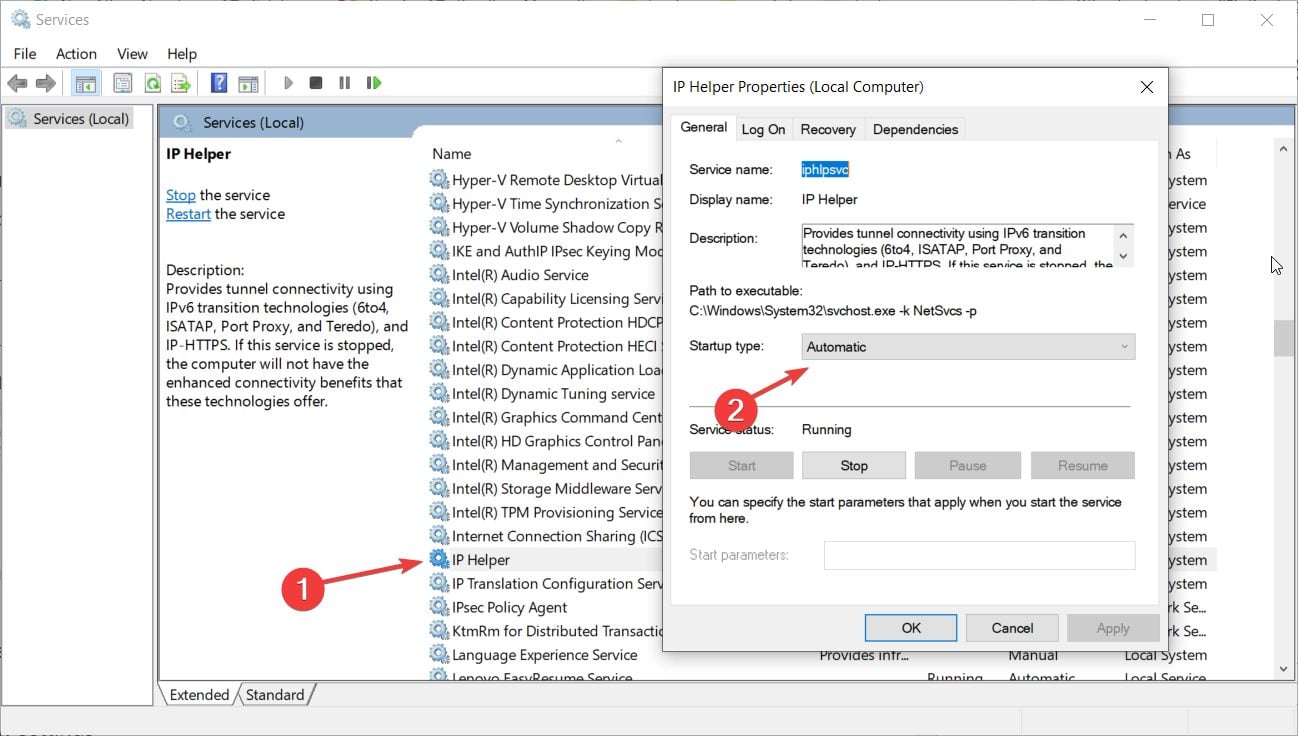
Task: Toggle Show/Hide Action Pane icon
Action: [248, 83]
